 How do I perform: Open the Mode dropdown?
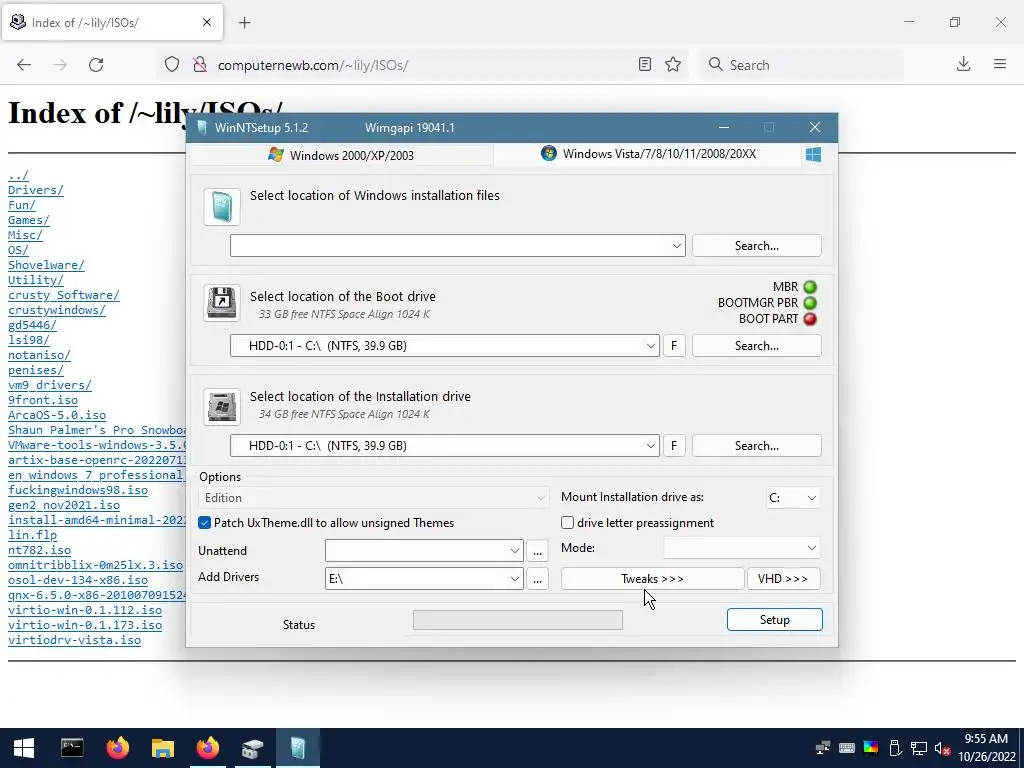click(742, 548)
